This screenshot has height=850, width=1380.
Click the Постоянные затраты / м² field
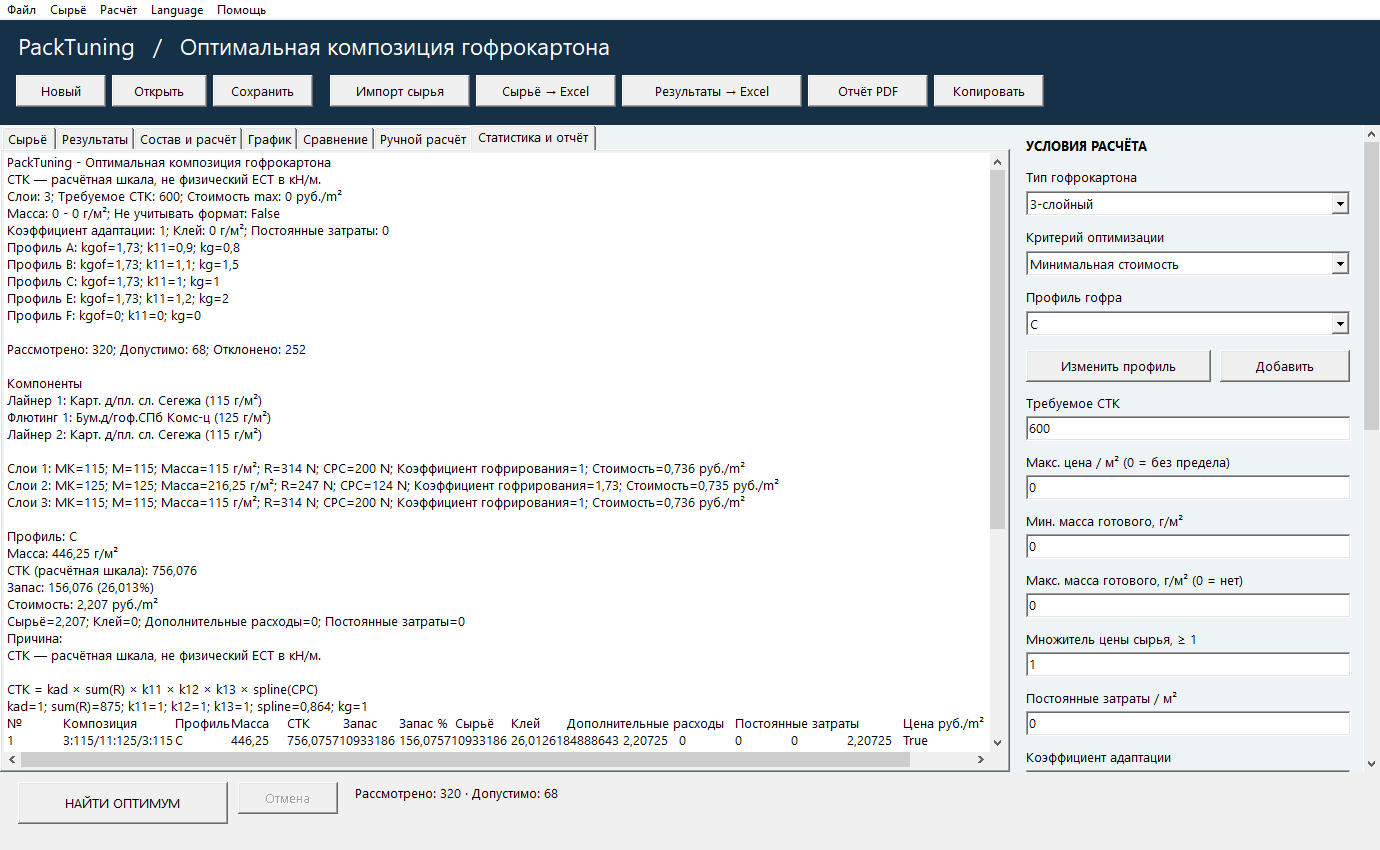(1187, 723)
